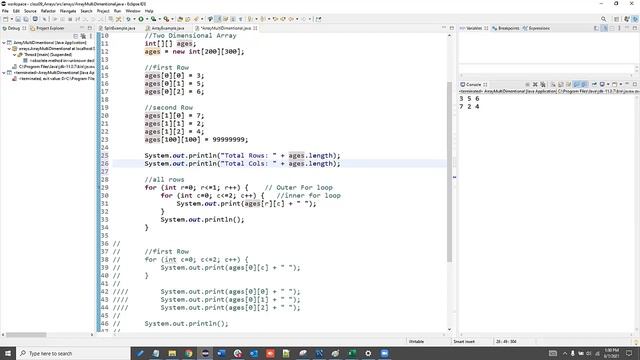640x360 pixels.
Task: Minimize the Console view
Action: click(627, 84)
